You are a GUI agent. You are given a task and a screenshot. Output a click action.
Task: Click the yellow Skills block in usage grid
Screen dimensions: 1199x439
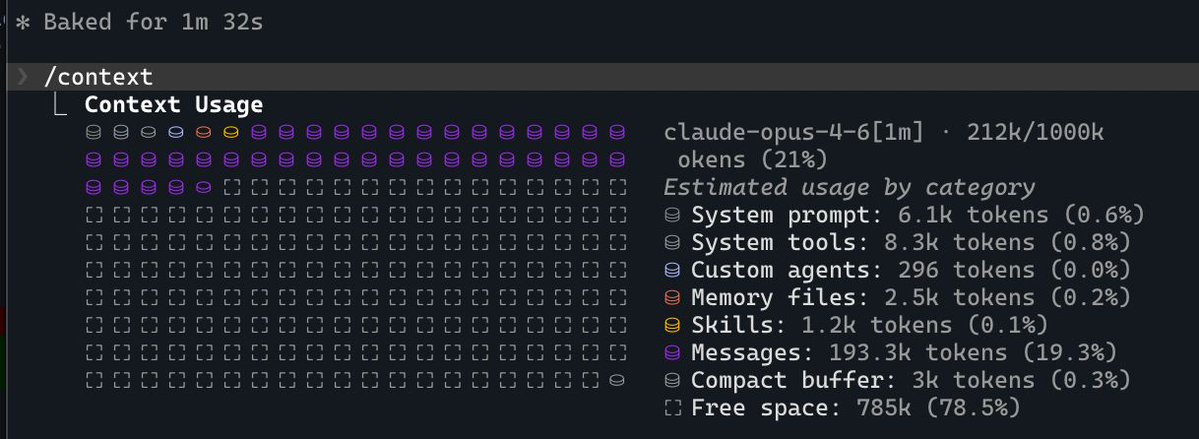231,132
